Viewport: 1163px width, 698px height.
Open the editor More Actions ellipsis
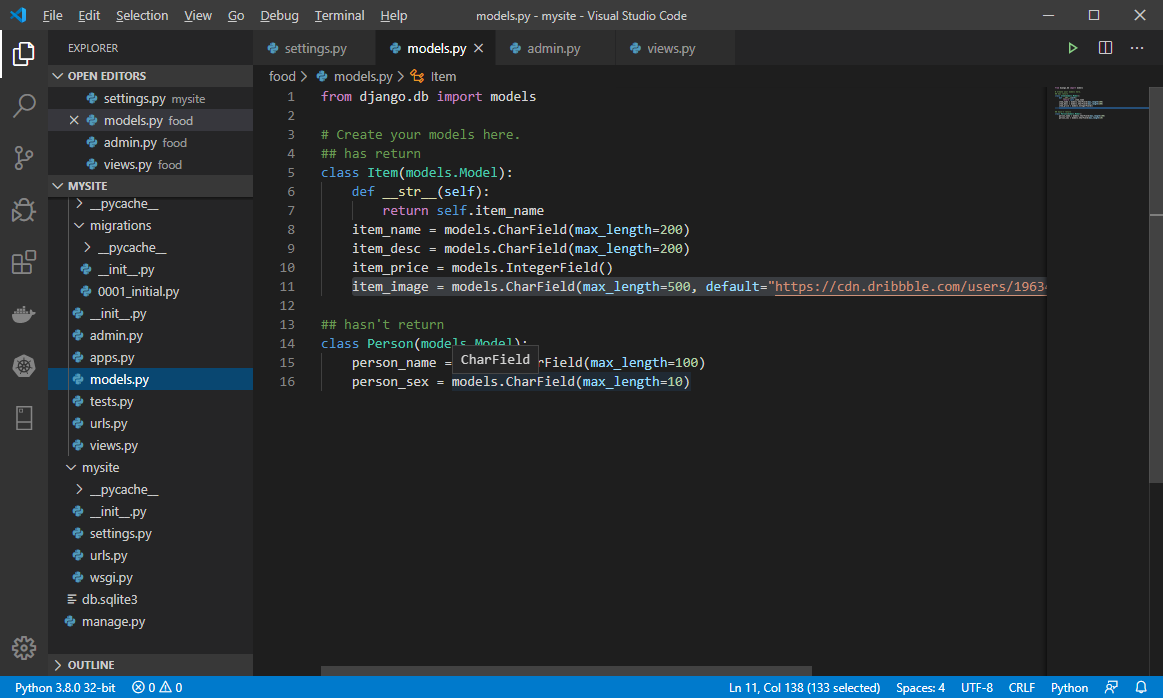tap(1137, 48)
